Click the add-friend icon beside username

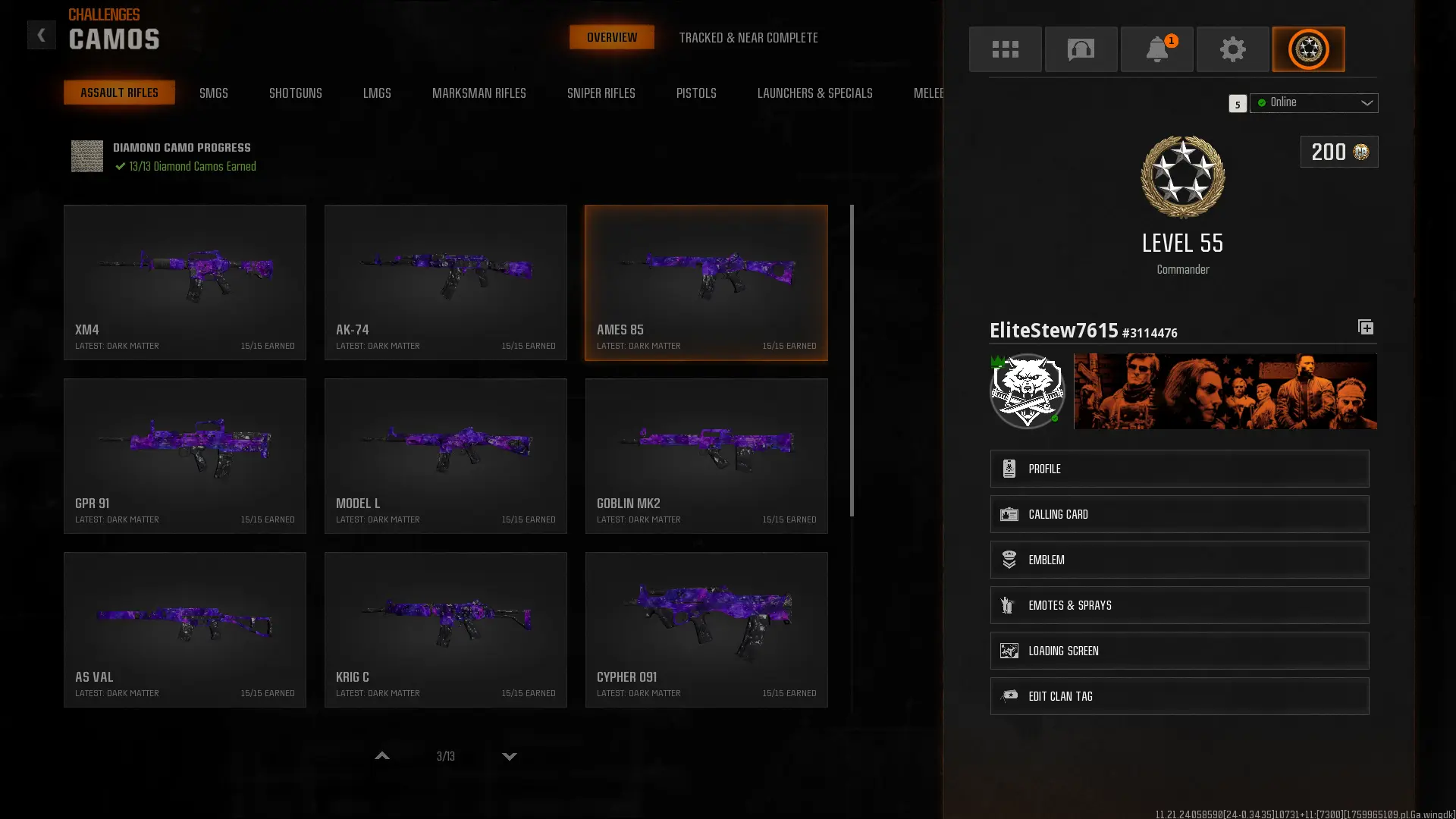coord(1365,328)
